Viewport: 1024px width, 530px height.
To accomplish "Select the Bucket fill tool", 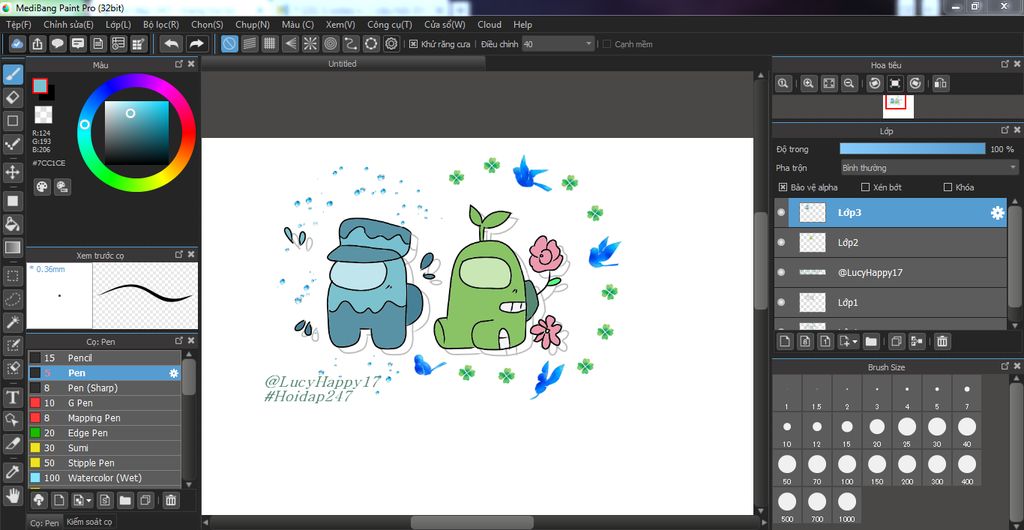I will pyautogui.click(x=12, y=224).
